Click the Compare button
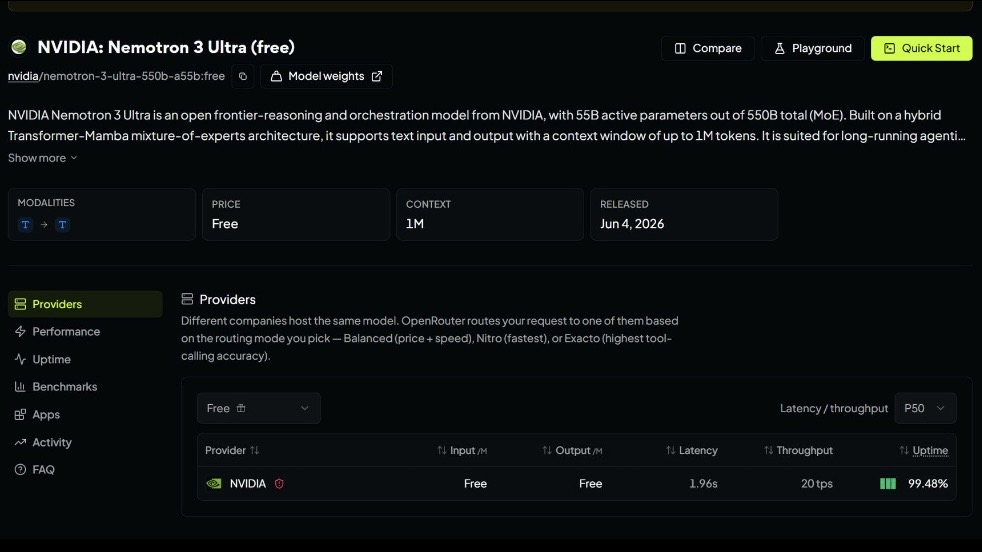Screen dimensions: 982x552 click(708, 48)
